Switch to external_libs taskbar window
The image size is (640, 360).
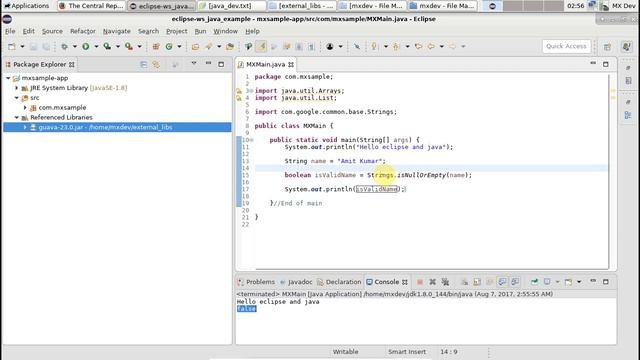[301, 6]
